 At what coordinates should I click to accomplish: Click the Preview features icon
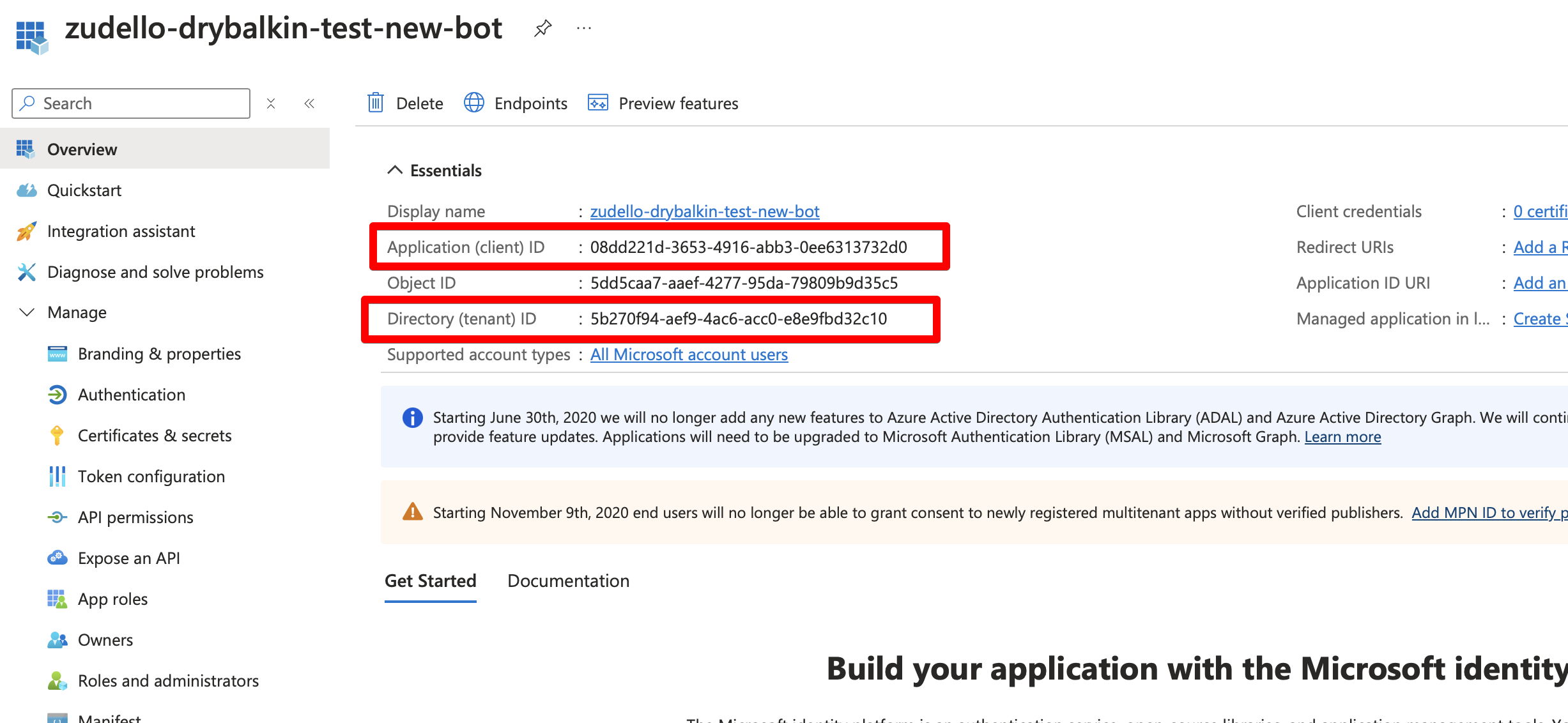[x=598, y=103]
